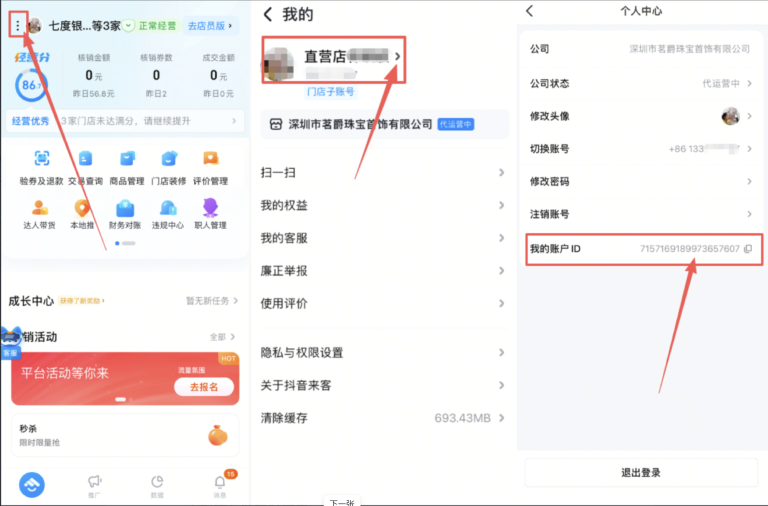768x506 pixels.
Task: Switch to 数据 tab in bottom bar
Action: pyautogui.click(x=157, y=486)
